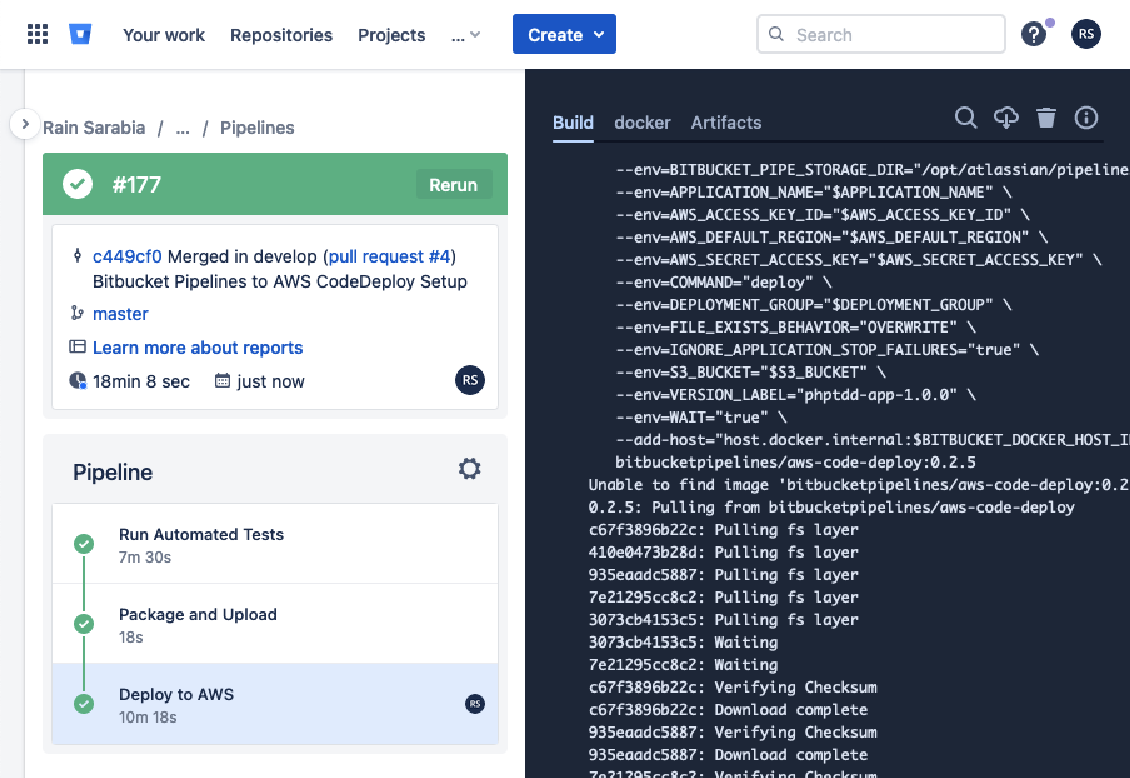1130x778 pixels.
Task: Click the #177 pipeline number
Action: [136, 184]
